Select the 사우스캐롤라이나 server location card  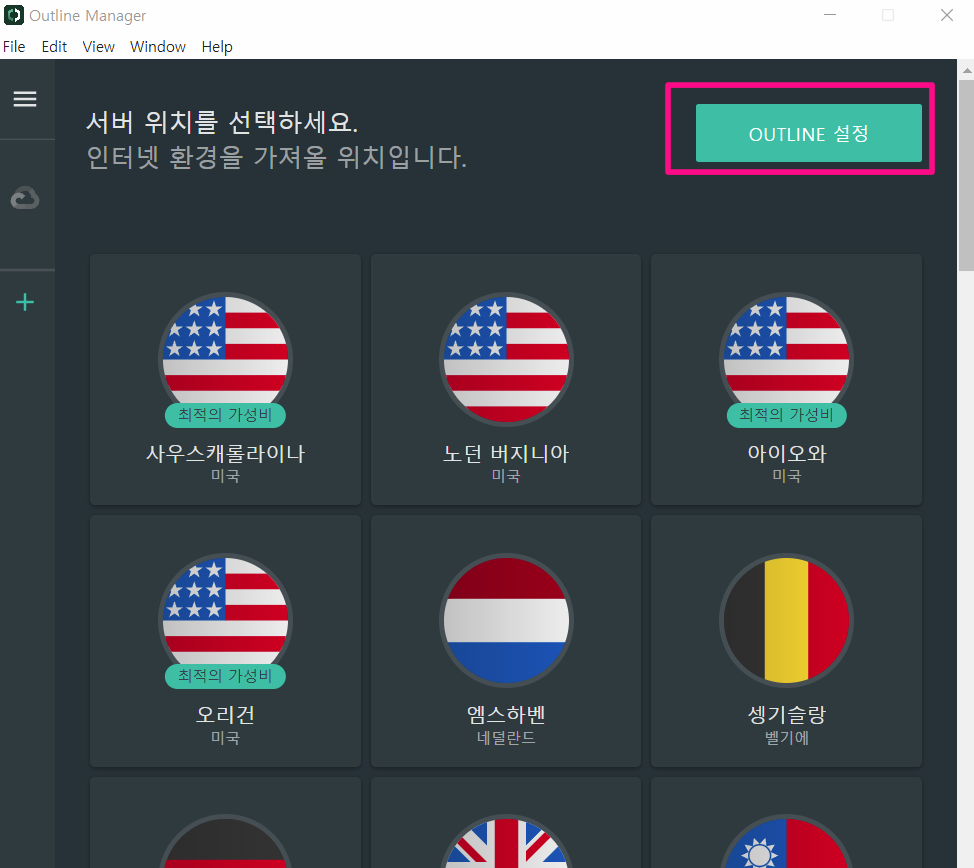pyautogui.click(x=225, y=380)
